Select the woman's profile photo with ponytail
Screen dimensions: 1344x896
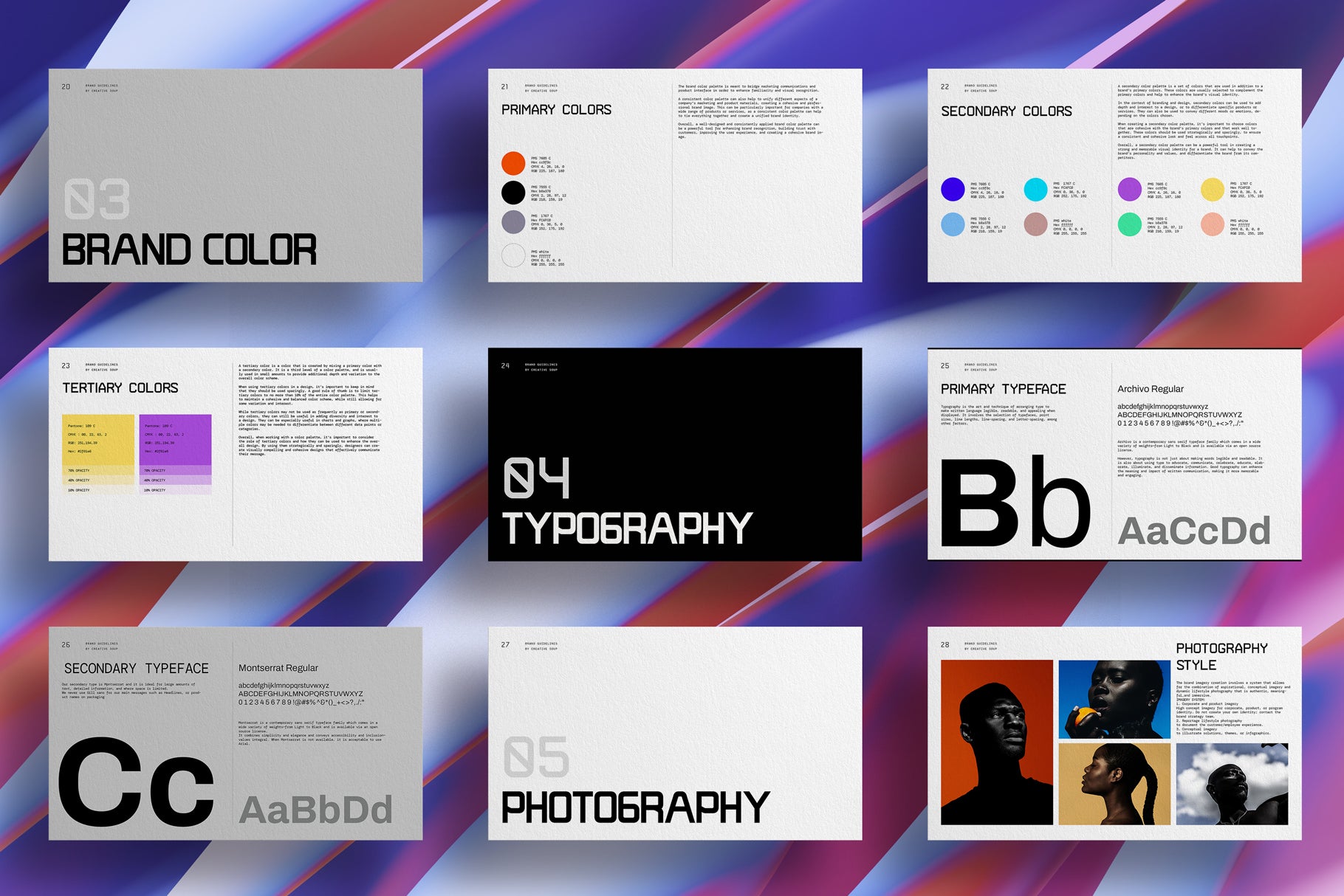[x=1114, y=784]
